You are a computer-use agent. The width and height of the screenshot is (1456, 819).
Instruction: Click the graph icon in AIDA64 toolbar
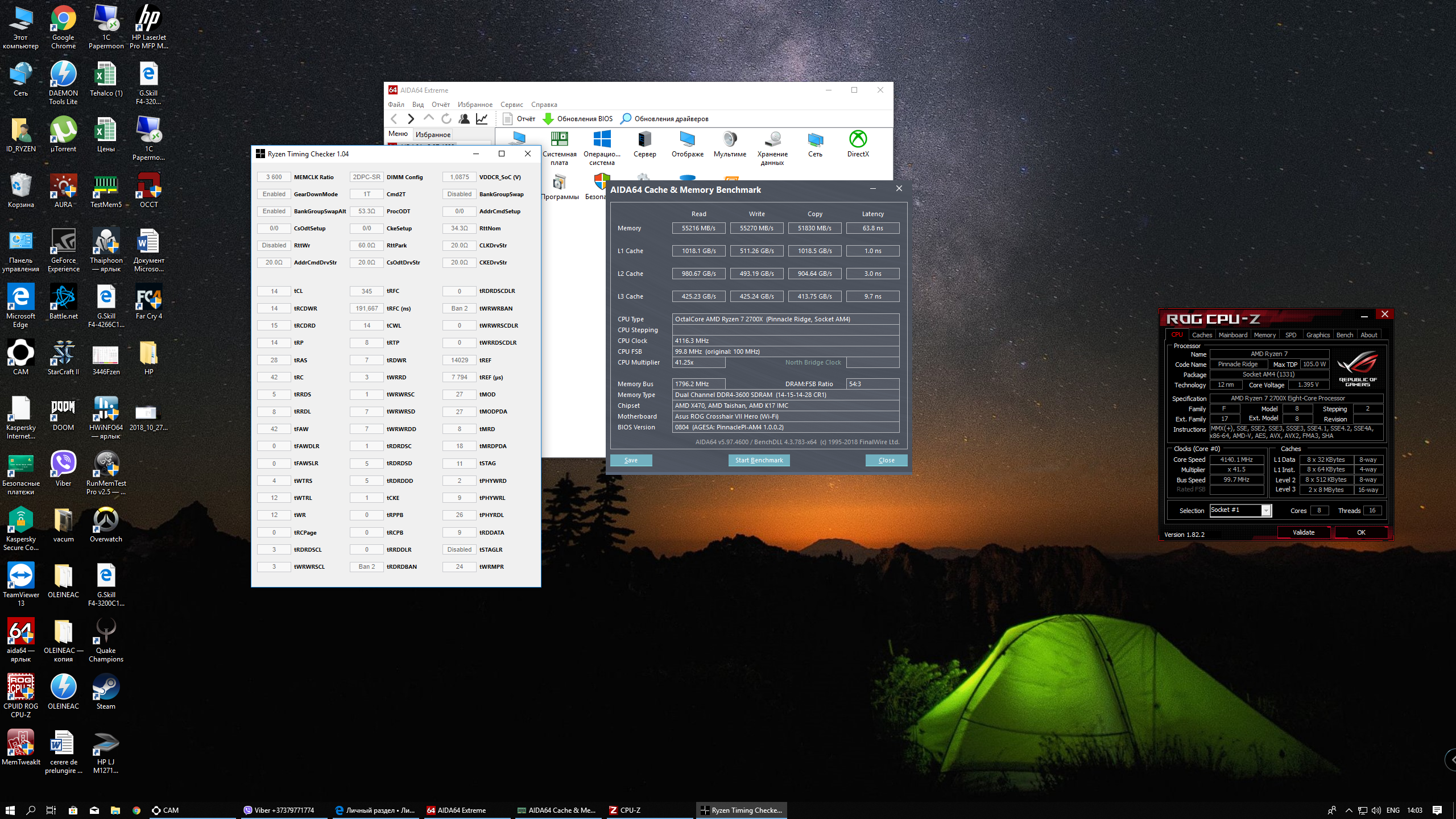[482, 118]
